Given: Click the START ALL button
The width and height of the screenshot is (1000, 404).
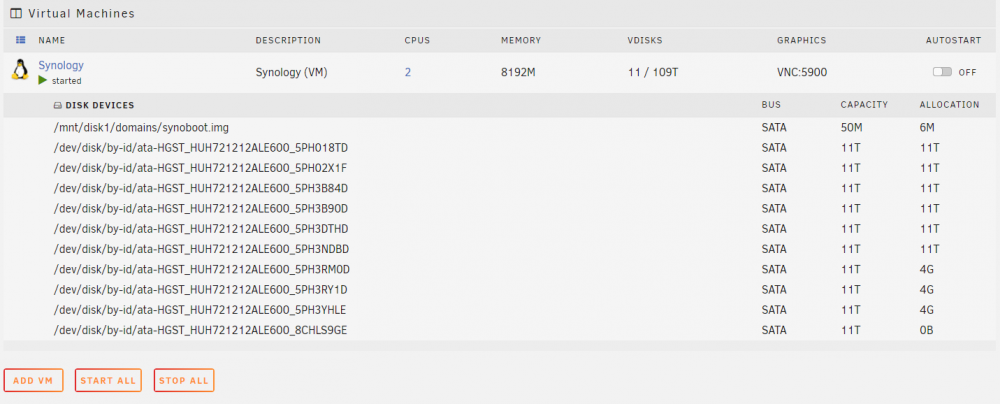Looking at the screenshot, I should point(108,380).
